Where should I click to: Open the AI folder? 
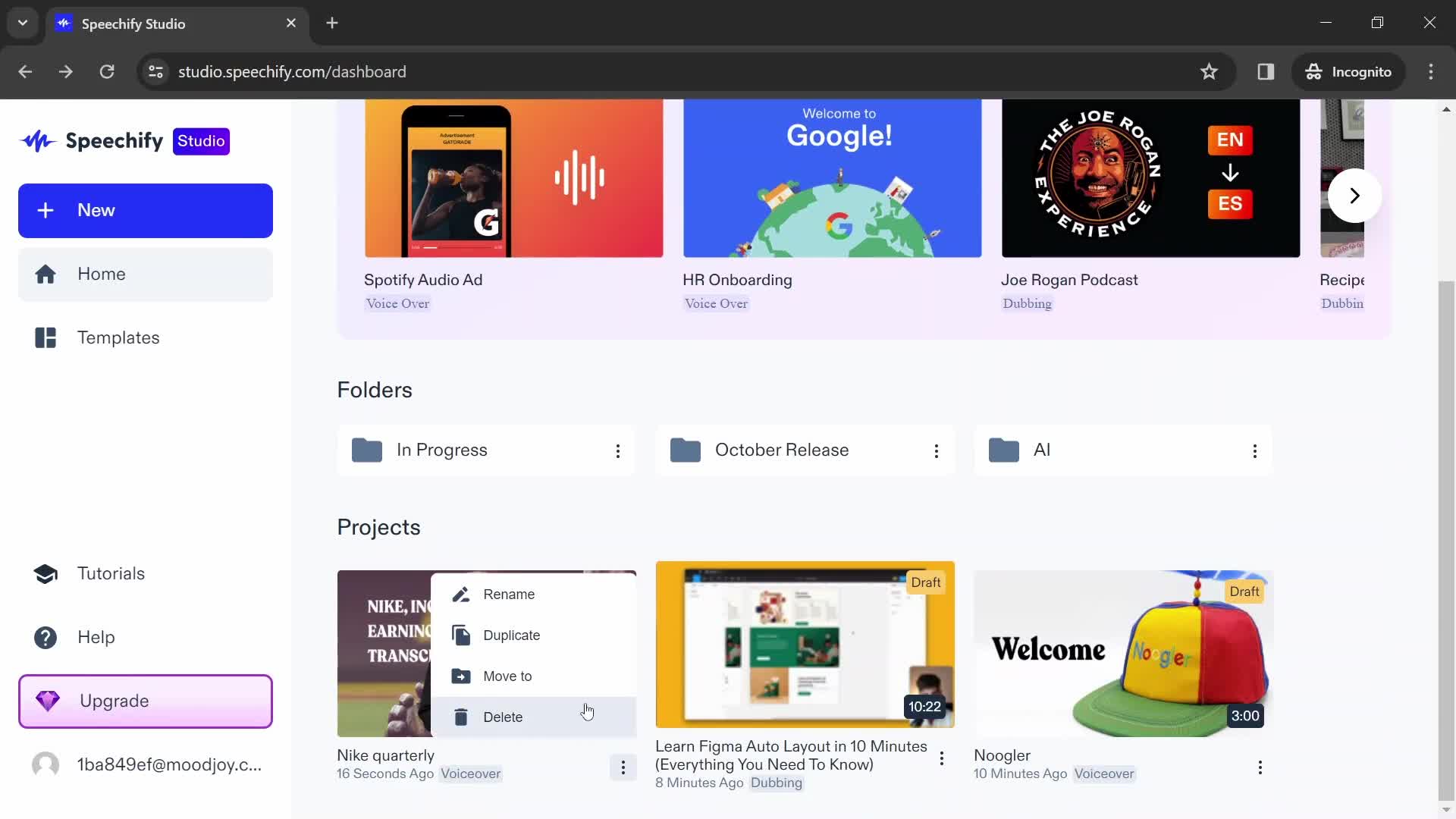(x=1123, y=450)
